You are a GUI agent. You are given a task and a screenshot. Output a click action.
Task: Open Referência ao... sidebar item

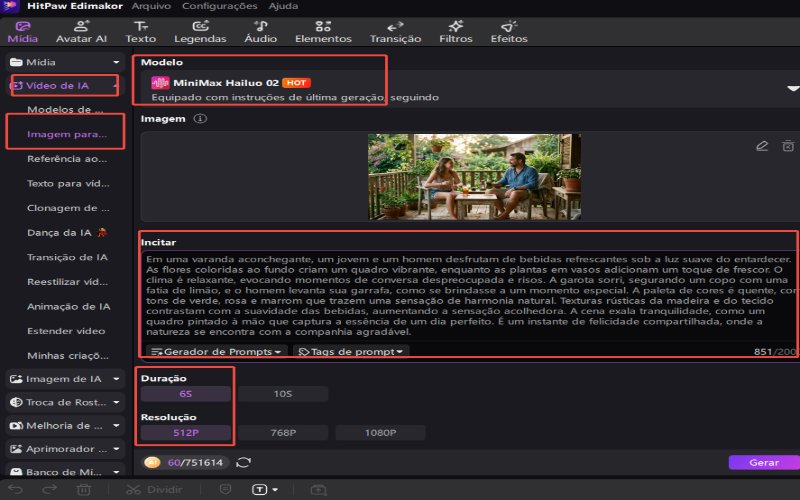(x=67, y=159)
